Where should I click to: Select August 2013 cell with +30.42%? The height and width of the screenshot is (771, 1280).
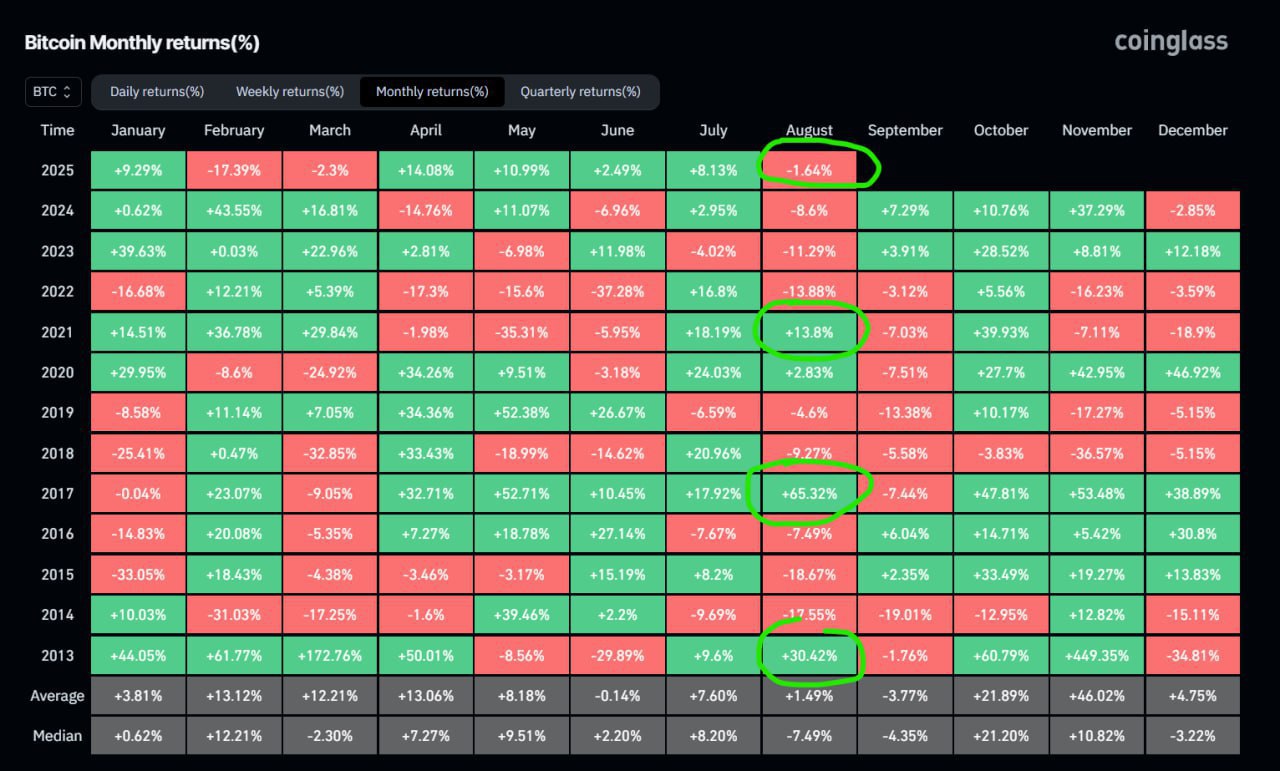click(809, 656)
